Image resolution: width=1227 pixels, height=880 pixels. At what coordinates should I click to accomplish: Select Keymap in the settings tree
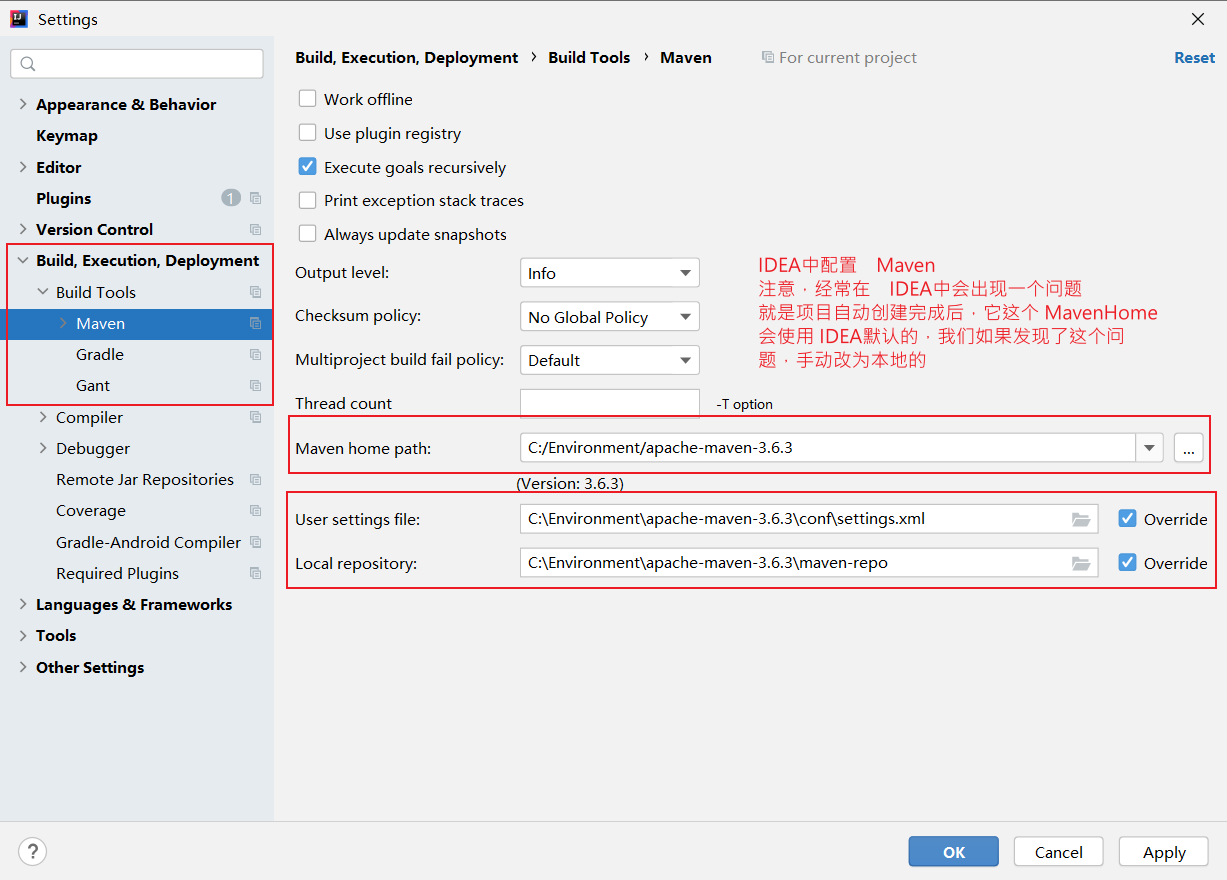click(67, 136)
